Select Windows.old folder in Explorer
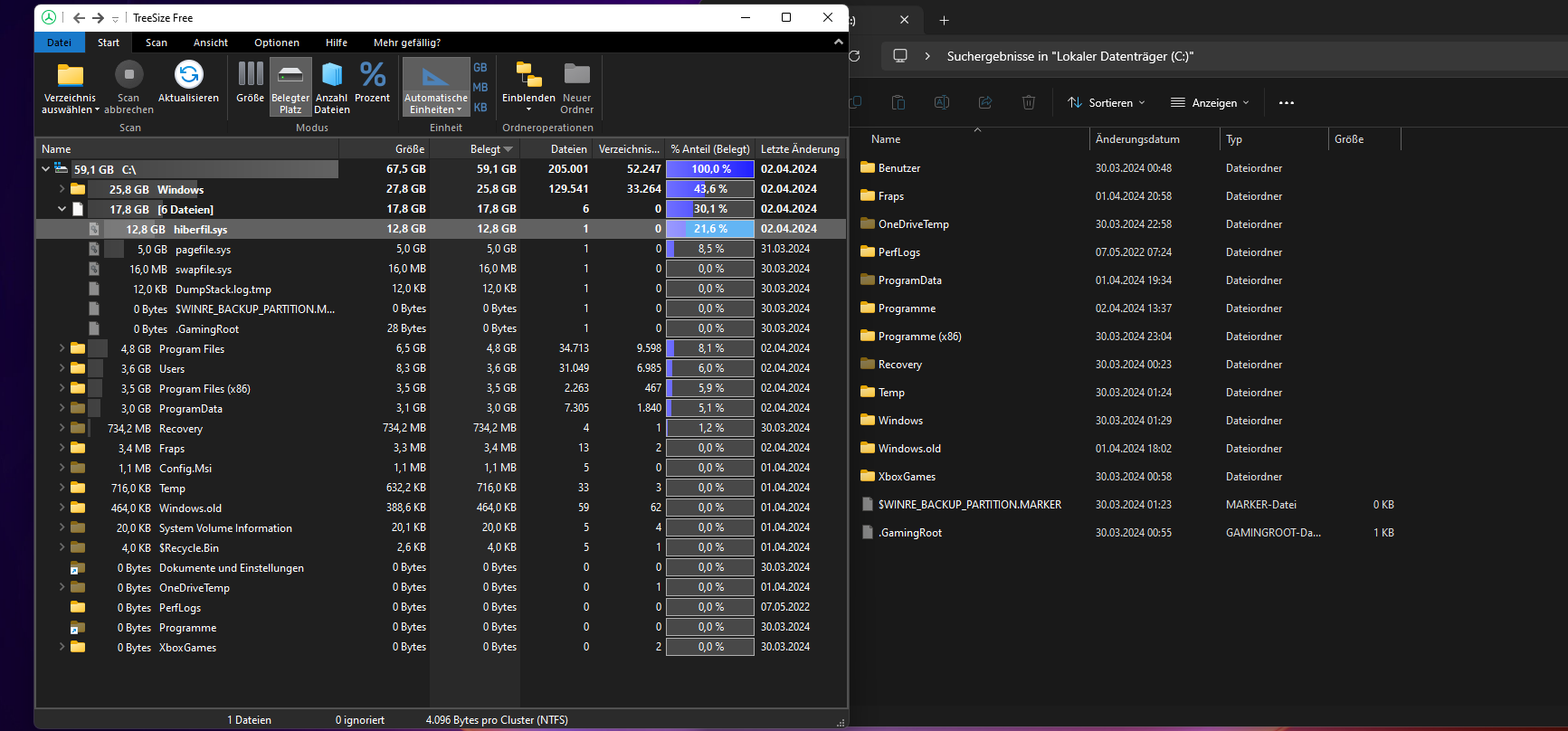 tap(909, 449)
